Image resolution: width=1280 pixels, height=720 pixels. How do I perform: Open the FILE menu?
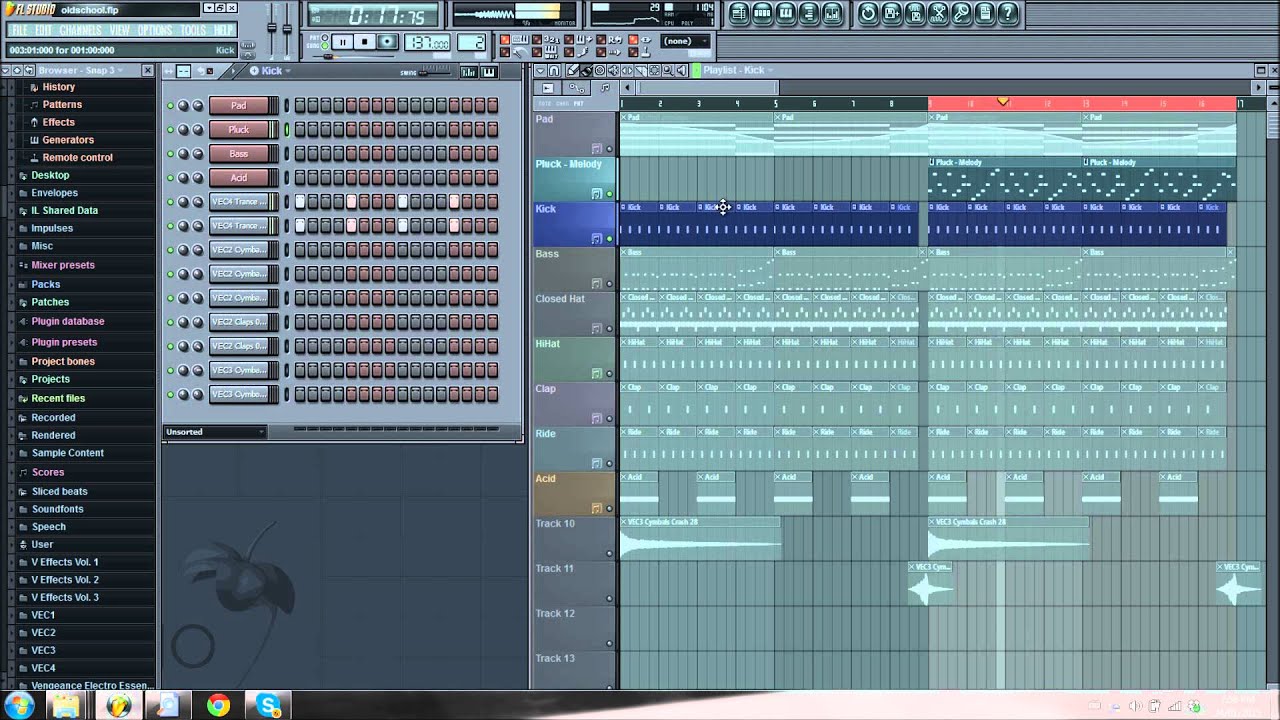[19, 30]
